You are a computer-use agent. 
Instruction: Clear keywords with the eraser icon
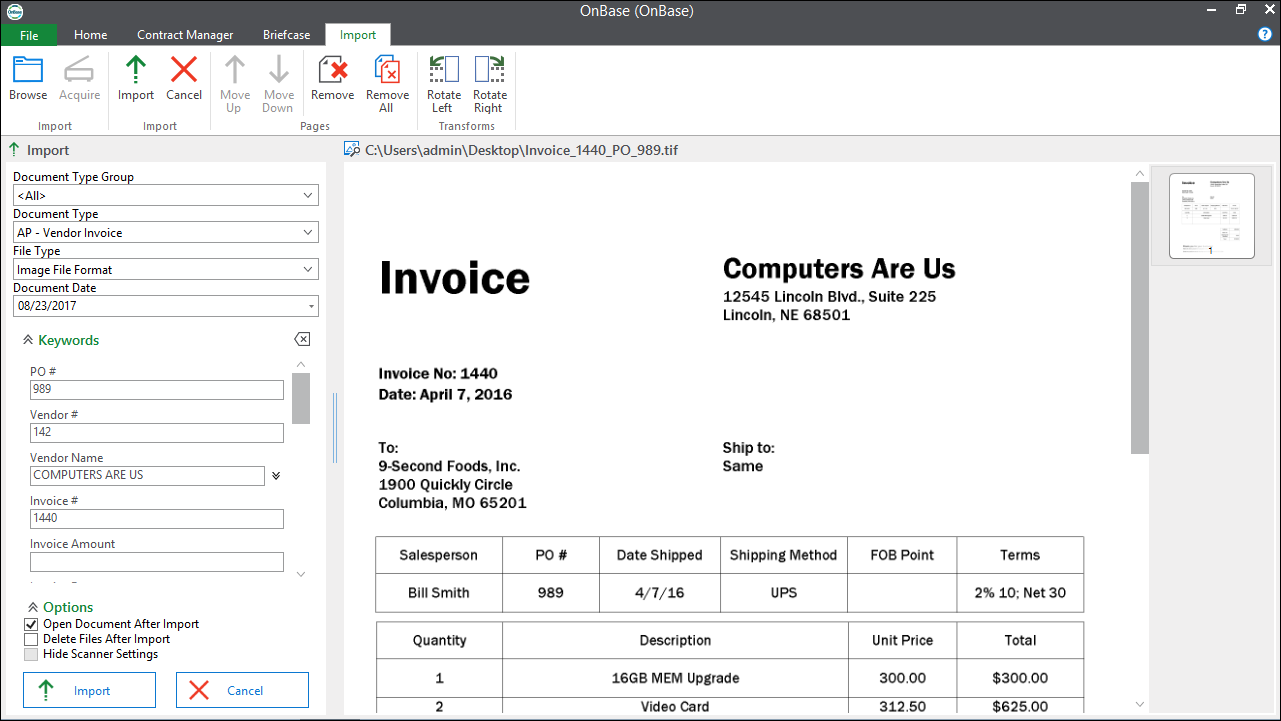click(303, 339)
